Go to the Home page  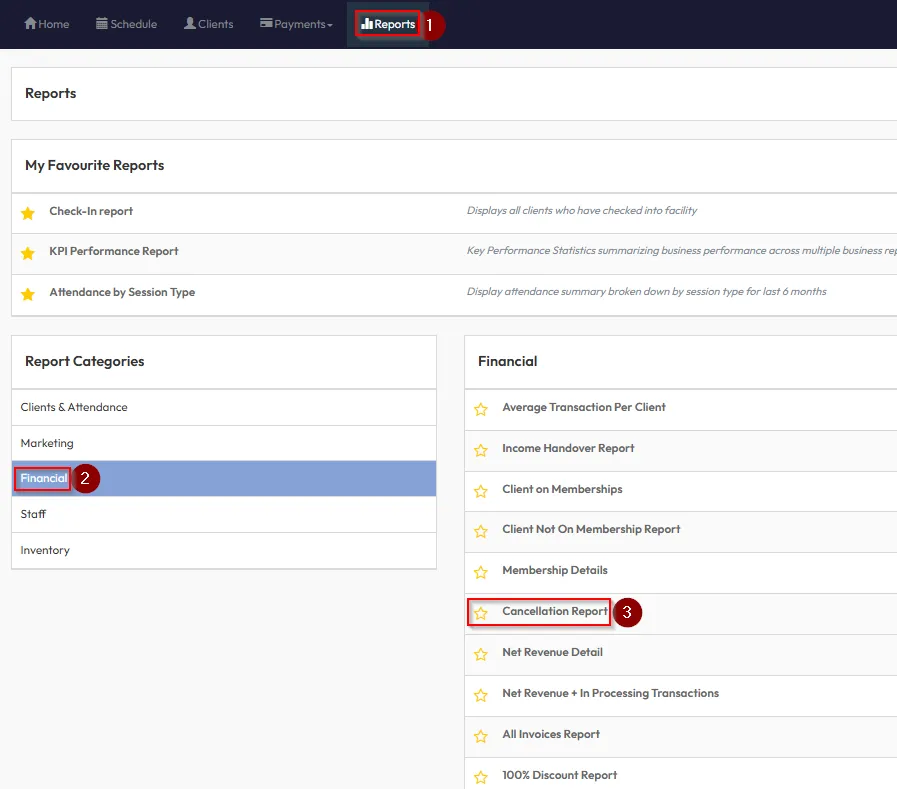click(47, 24)
